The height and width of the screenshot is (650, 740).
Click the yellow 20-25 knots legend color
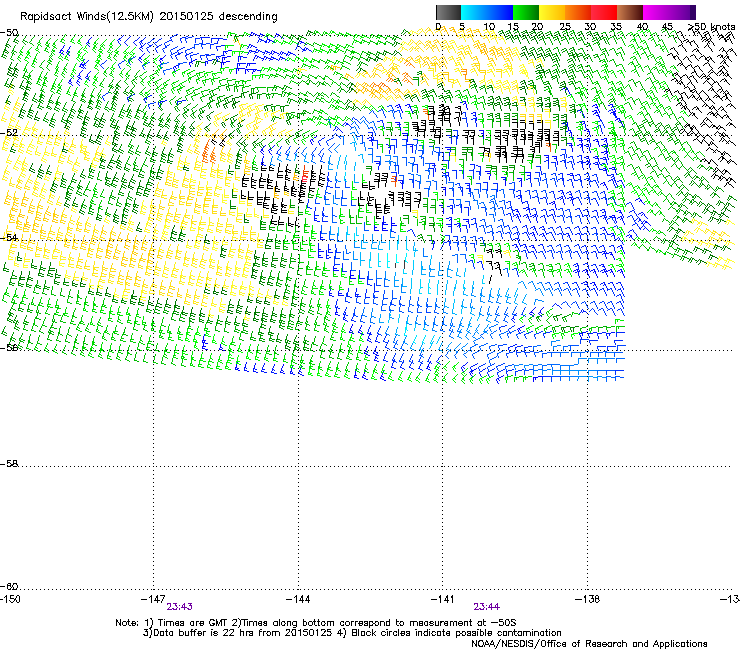tap(552, 12)
